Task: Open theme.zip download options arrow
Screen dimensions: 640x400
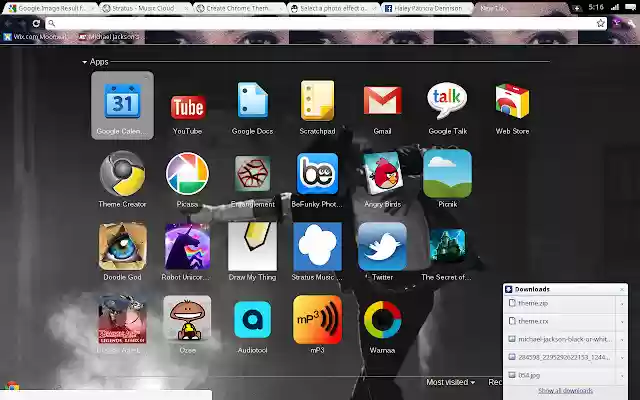Action: pos(622,304)
